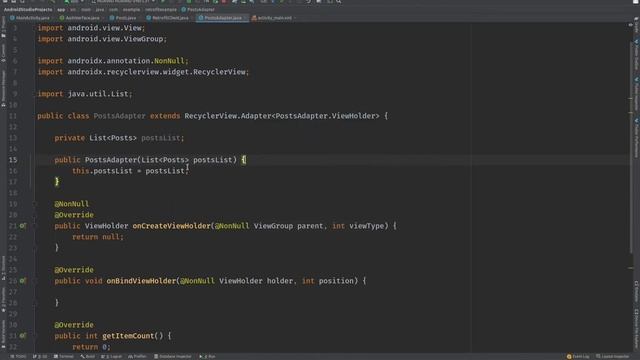This screenshot has height=360, width=640.
Task: Click the override gutter icon beside onCreateViewHolder
Action: tap(22, 226)
